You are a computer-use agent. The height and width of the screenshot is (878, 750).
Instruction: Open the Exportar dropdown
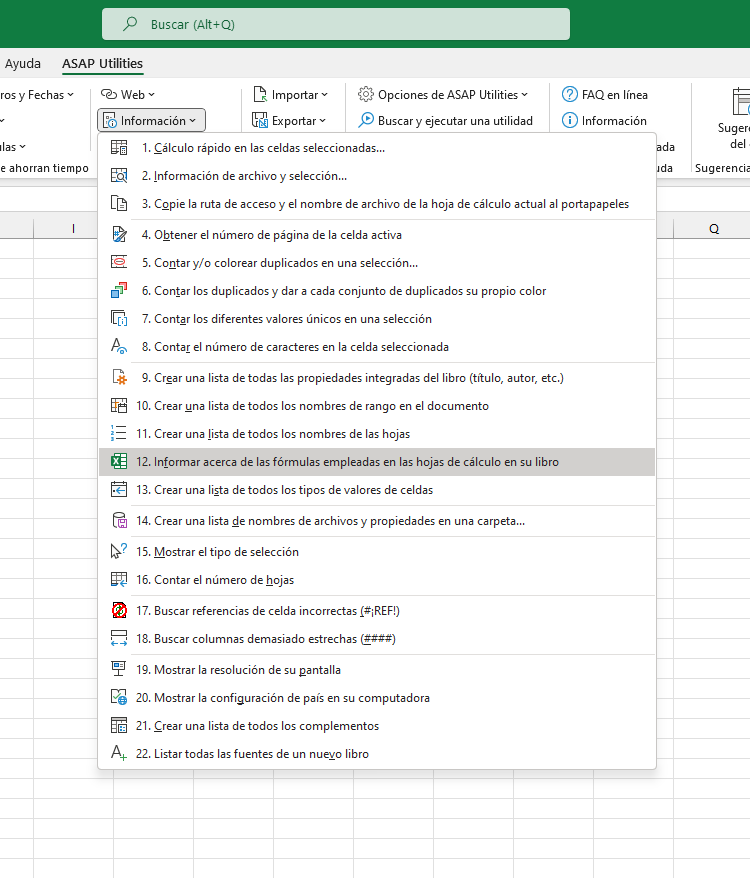pyautogui.click(x=288, y=120)
